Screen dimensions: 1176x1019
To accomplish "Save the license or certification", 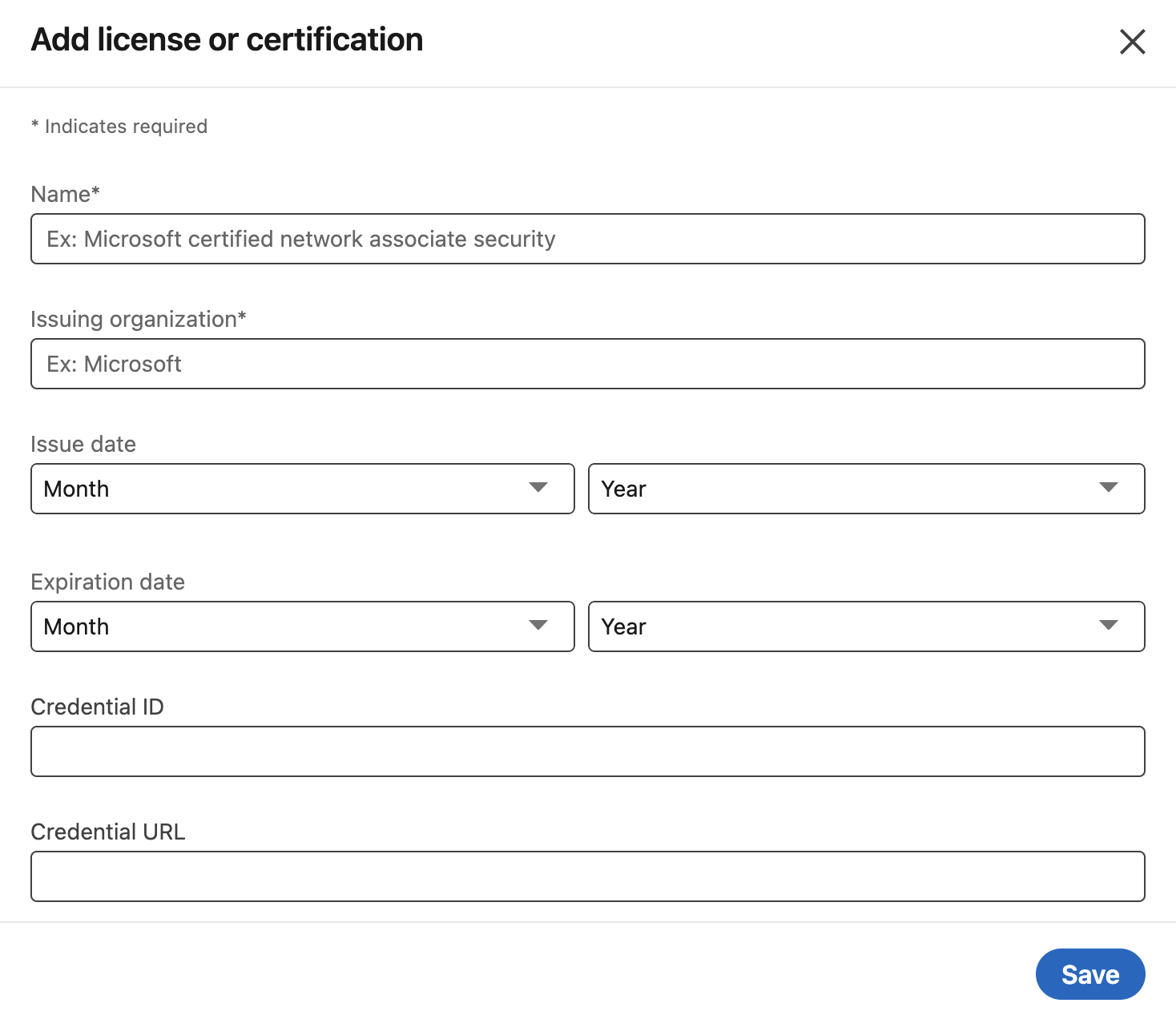I will coord(1089,974).
